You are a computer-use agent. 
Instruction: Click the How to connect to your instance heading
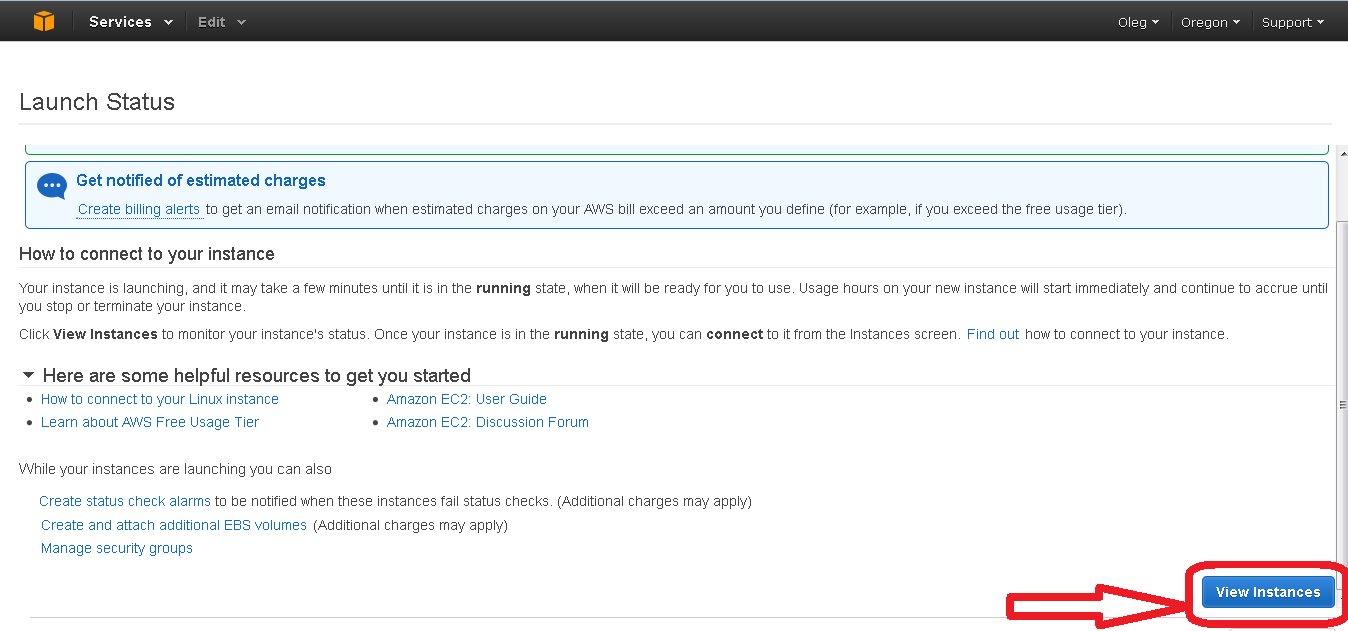click(x=147, y=254)
